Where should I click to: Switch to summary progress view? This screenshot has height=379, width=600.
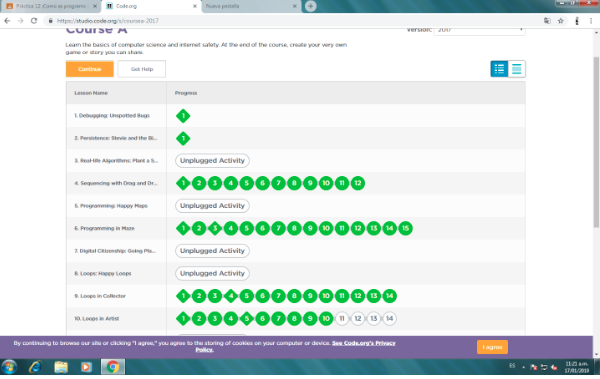pos(499,69)
